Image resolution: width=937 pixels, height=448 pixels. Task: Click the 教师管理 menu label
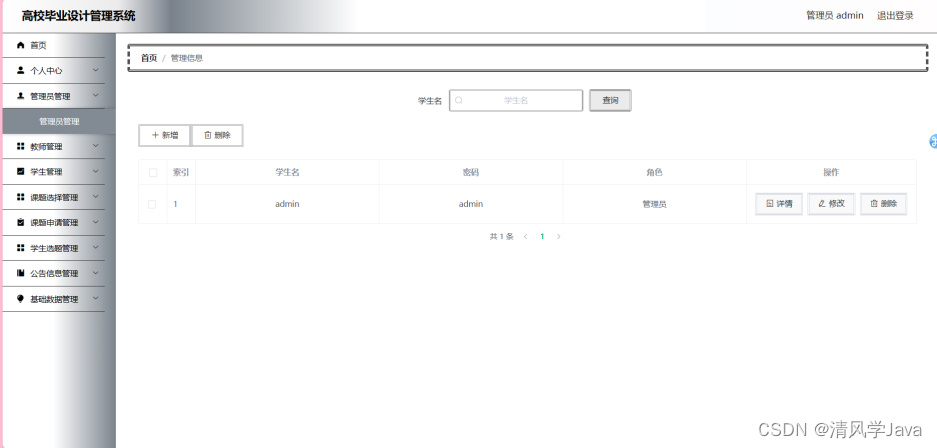click(x=46, y=147)
